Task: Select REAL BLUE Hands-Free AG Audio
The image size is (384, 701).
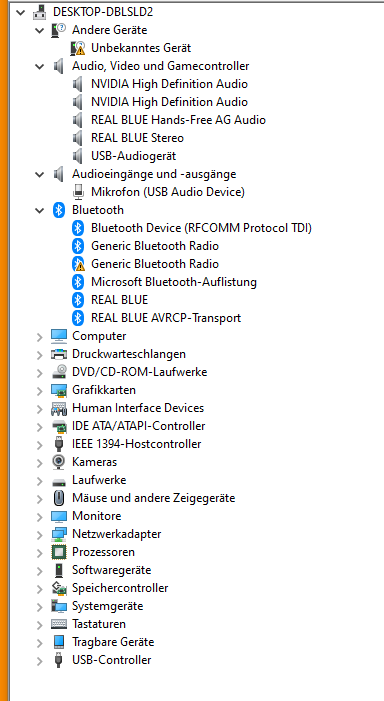Action: 178,120
